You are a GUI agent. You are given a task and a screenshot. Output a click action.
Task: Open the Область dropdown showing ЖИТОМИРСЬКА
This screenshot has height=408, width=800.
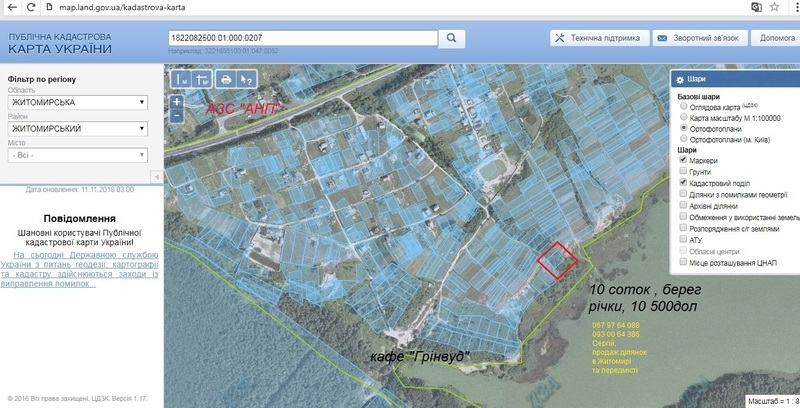77,102
